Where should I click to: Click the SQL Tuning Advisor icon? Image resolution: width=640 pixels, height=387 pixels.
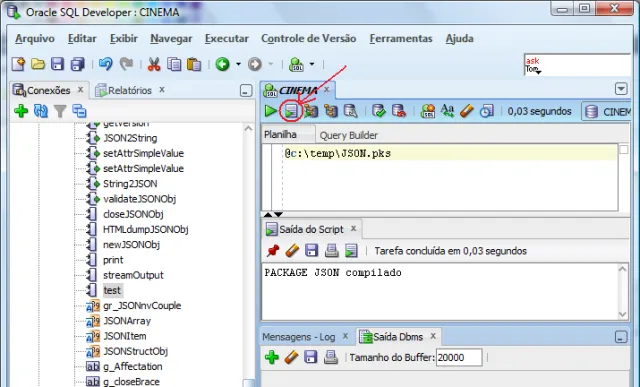(350, 111)
